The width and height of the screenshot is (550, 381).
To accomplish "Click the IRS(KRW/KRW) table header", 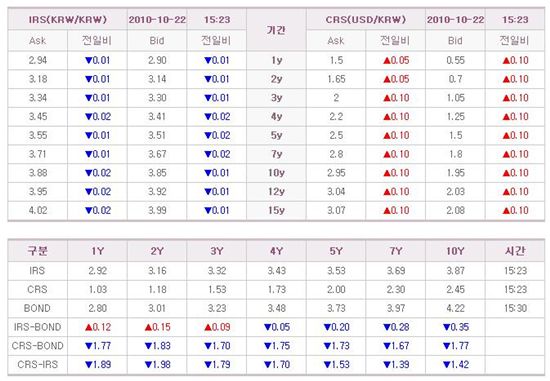I will tap(67, 20).
